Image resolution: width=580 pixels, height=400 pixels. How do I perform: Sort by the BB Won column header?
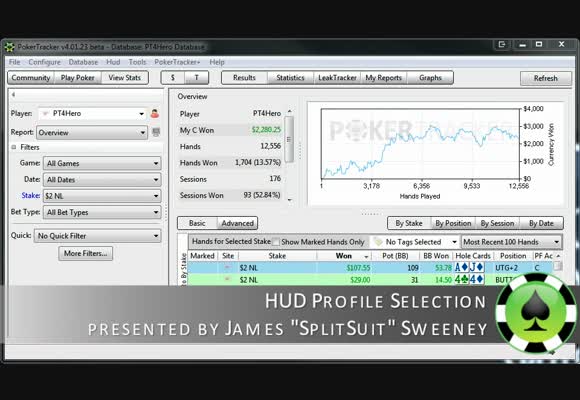click(x=436, y=256)
